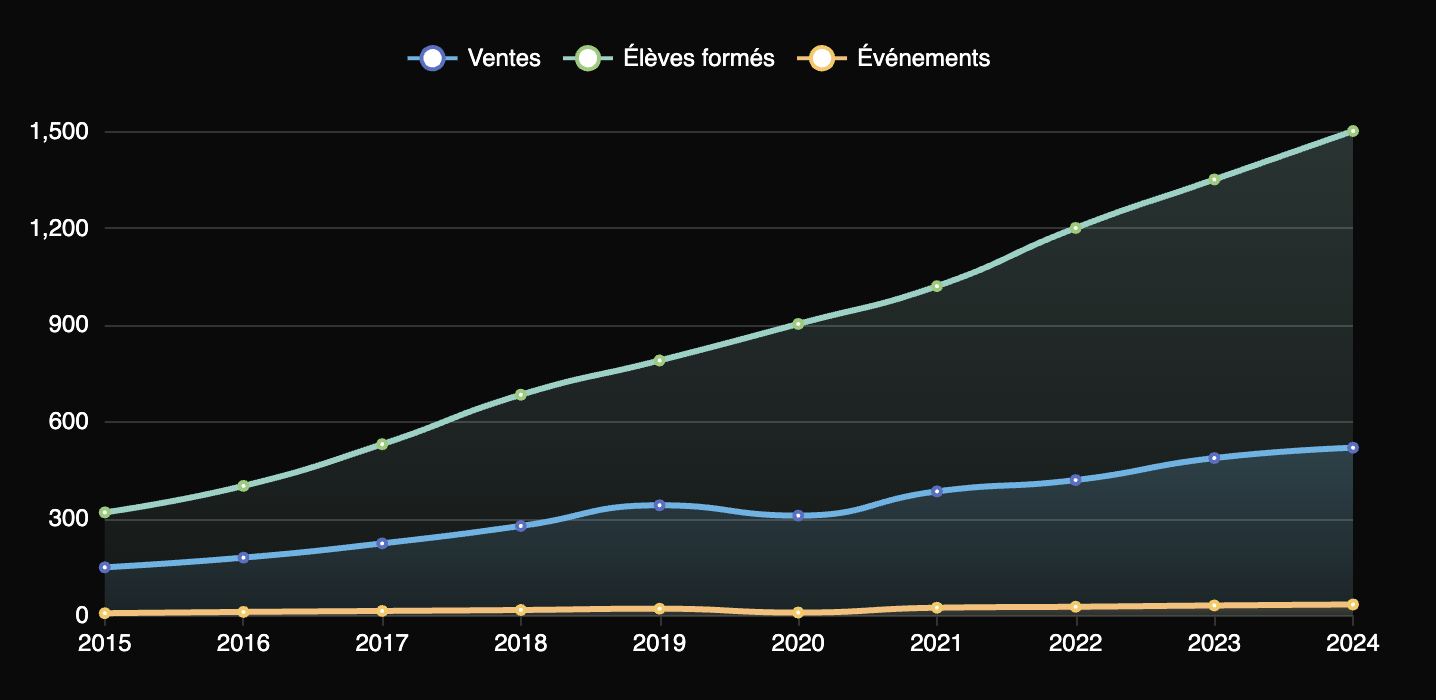
Task: Click the Ventes 2024 data point
Action: click(1352, 448)
